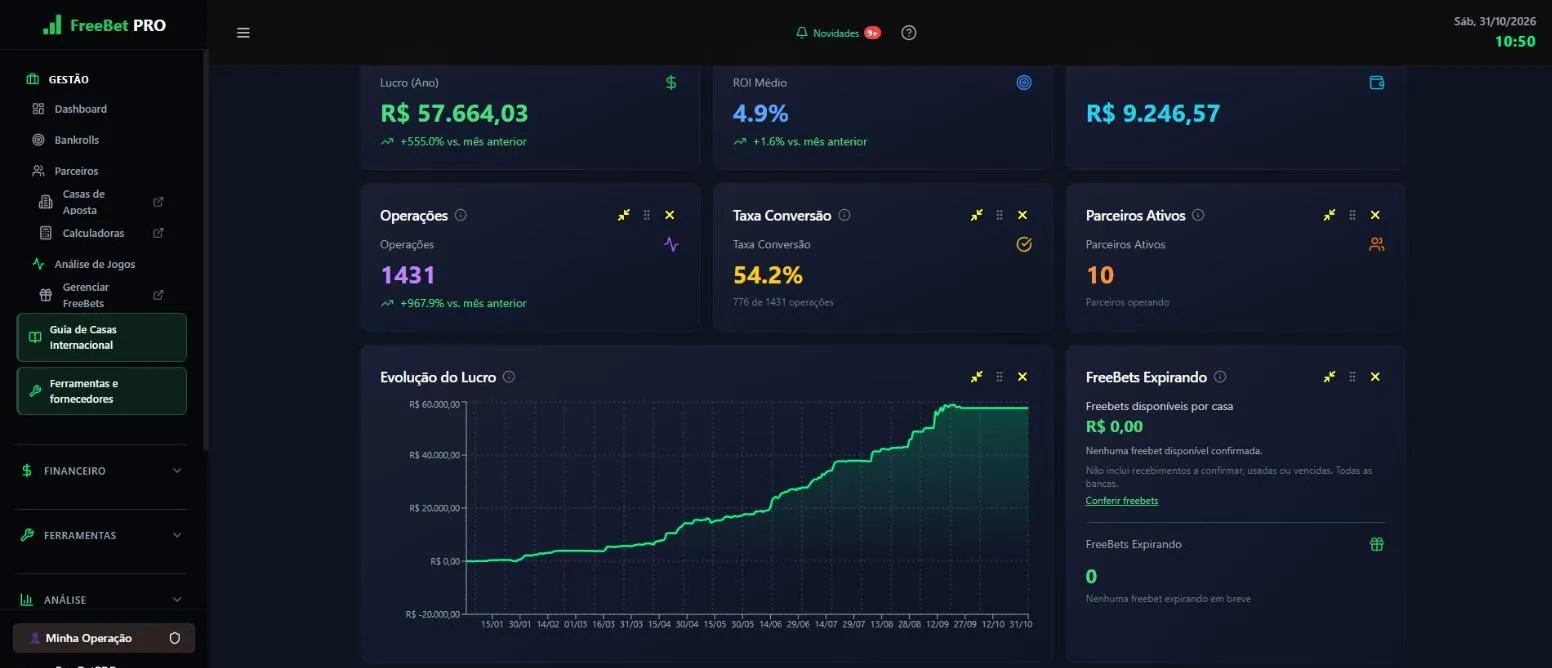The height and width of the screenshot is (668, 1552).
Task: Click the R$ 57.664,03 profit value
Action: tap(454, 113)
